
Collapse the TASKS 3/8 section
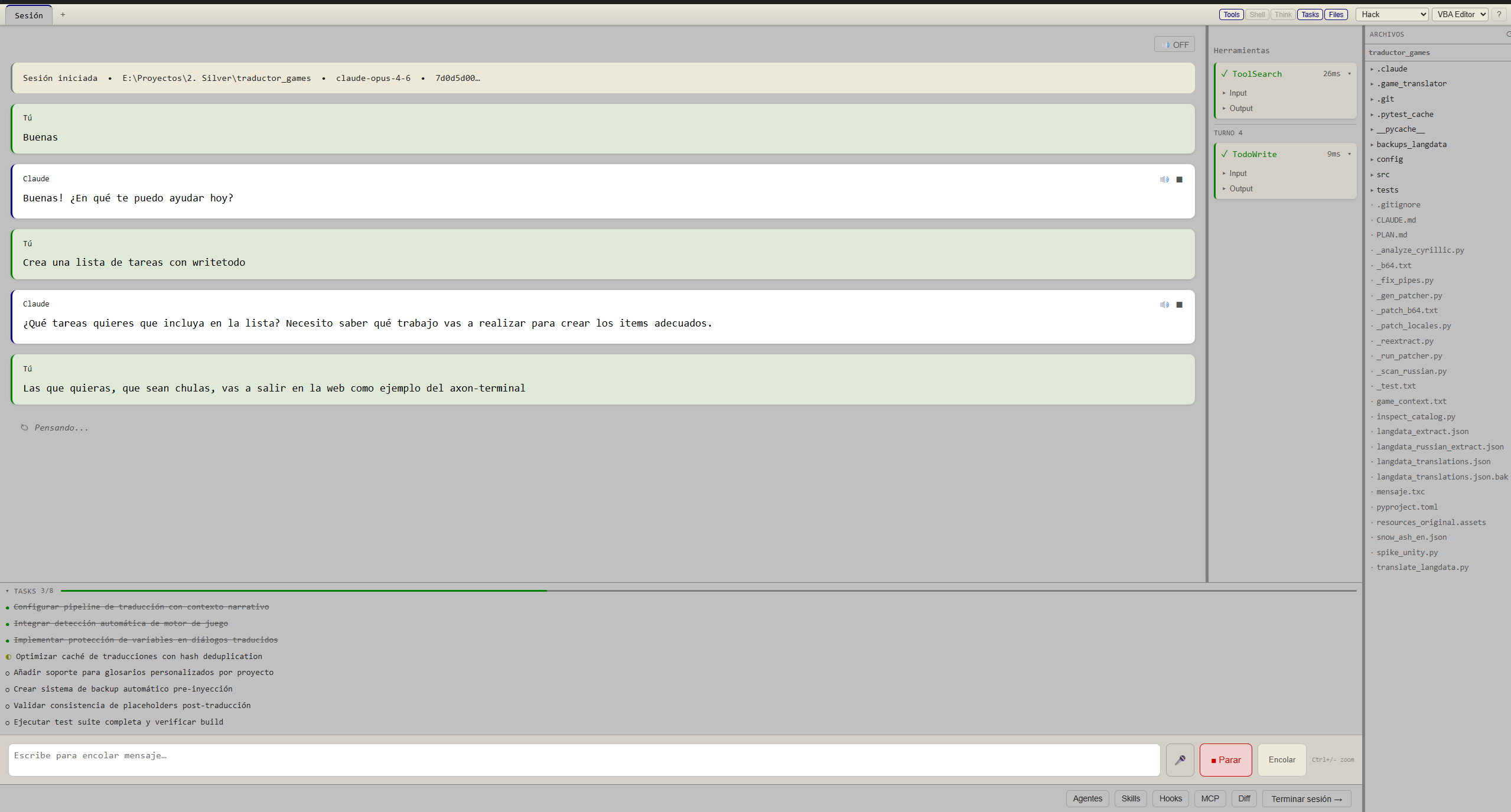pos(7,591)
